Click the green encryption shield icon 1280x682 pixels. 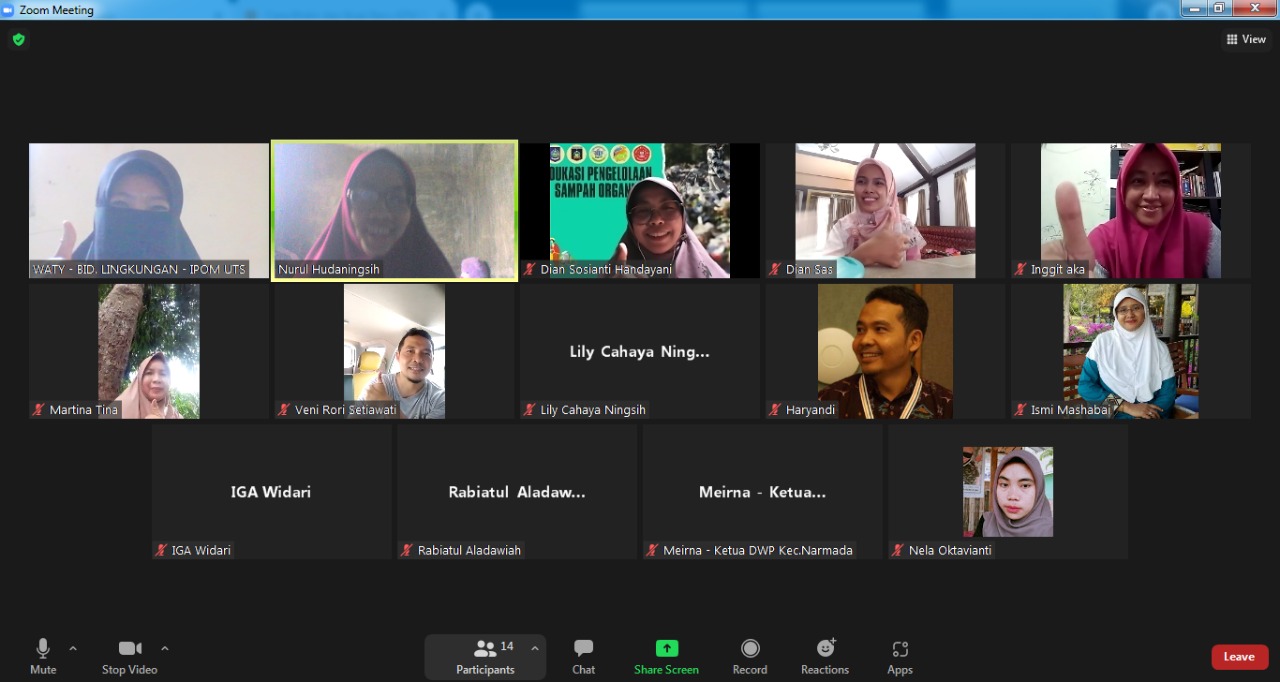tap(18, 40)
